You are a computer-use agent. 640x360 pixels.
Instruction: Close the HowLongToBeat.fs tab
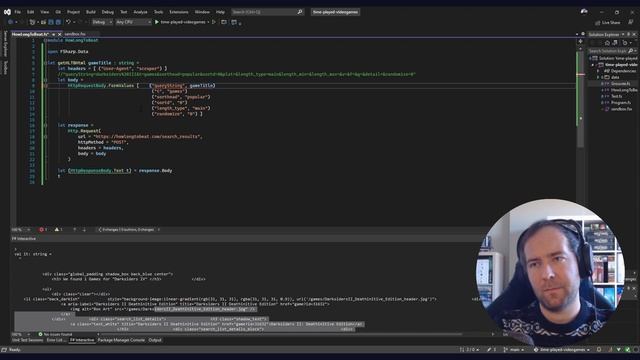coord(60,34)
